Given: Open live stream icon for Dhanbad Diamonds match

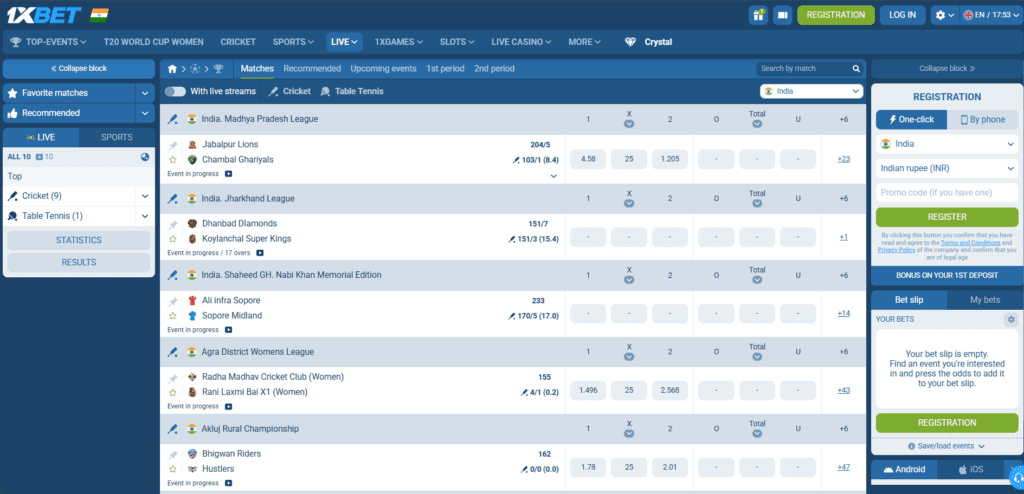Looking at the screenshot, I should (x=260, y=253).
